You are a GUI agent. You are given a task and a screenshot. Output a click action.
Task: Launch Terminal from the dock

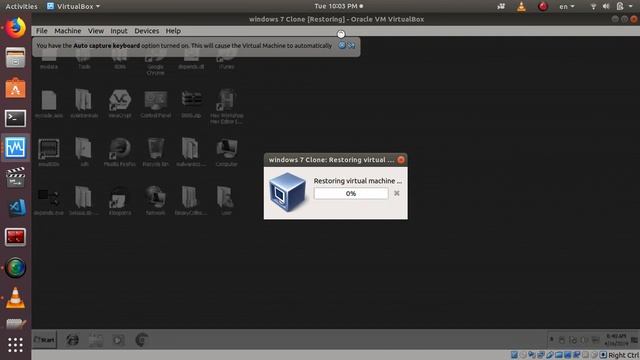coord(16,118)
